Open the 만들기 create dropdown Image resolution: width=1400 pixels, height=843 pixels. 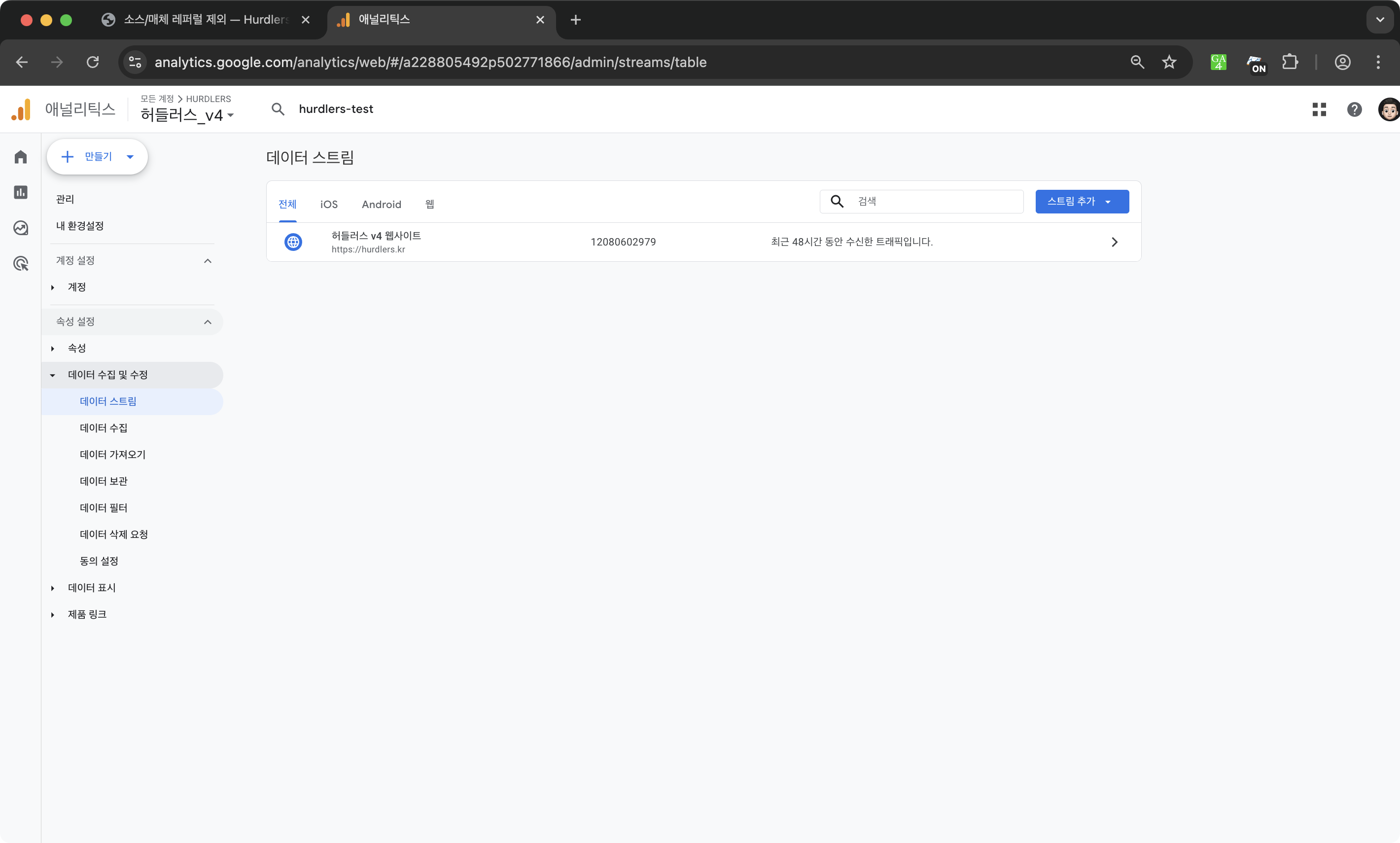pos(97,157)
